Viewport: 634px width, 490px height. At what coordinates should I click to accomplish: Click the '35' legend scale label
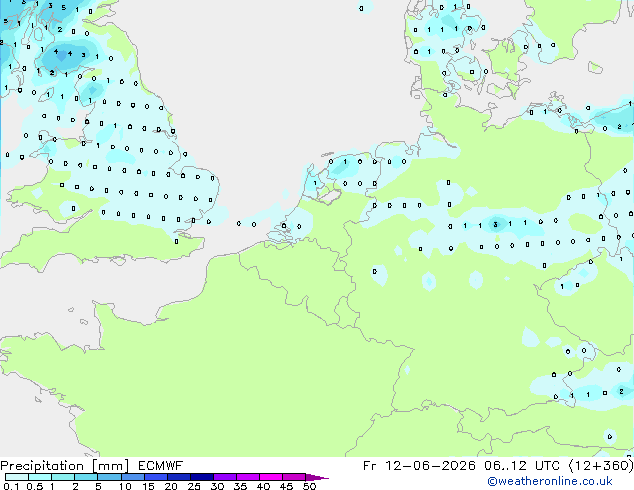click(x=240, y=486)
